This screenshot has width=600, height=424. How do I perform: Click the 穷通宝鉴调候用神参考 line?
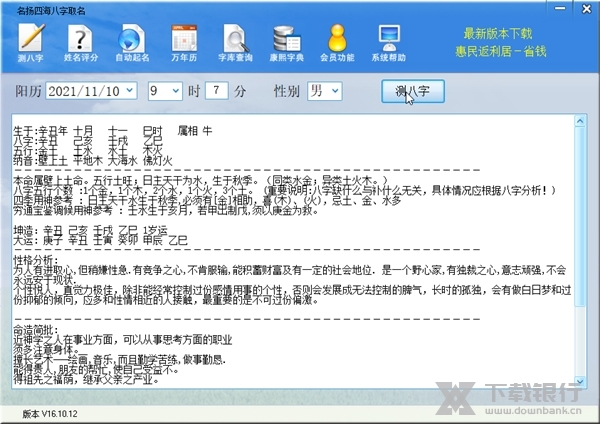point(166,210)
